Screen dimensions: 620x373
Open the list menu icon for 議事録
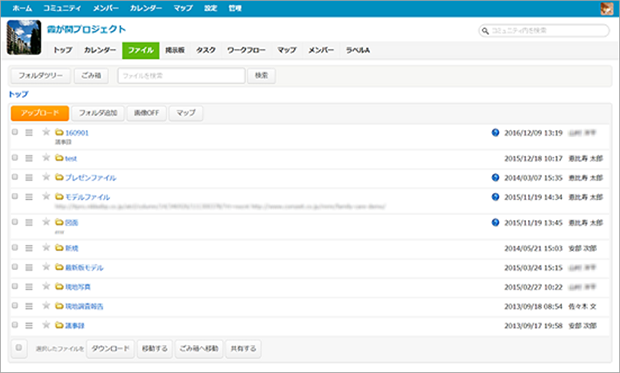pos(29,326)
